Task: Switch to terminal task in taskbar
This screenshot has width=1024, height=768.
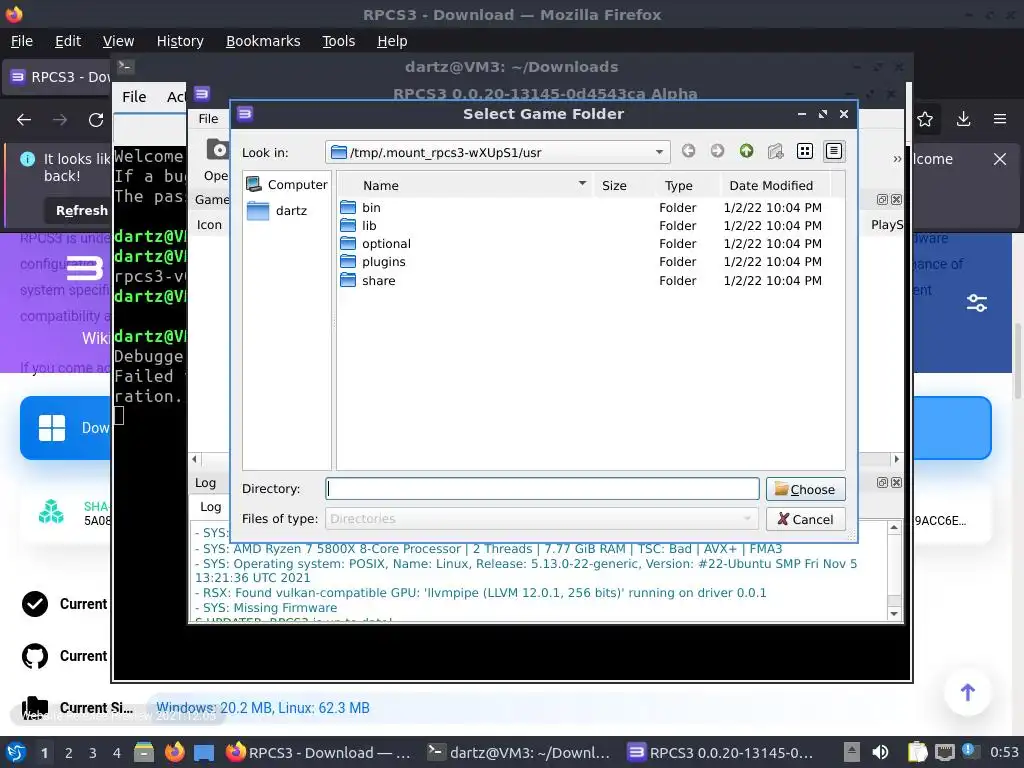Action: click(x=519, y=752)
